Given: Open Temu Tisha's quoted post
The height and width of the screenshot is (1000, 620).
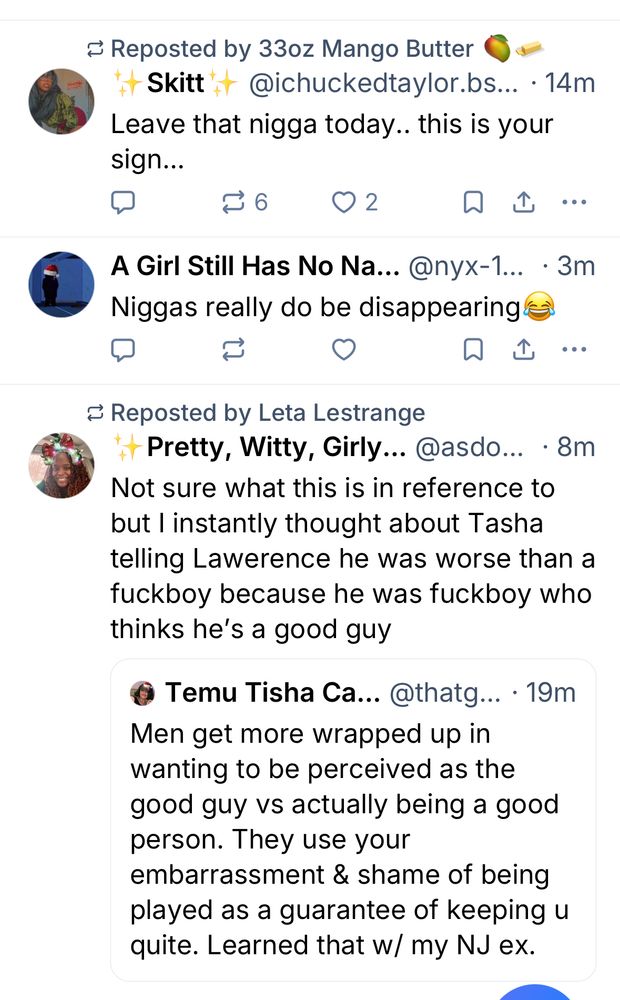Looking at the screenshot, I should tap(353, 820).
